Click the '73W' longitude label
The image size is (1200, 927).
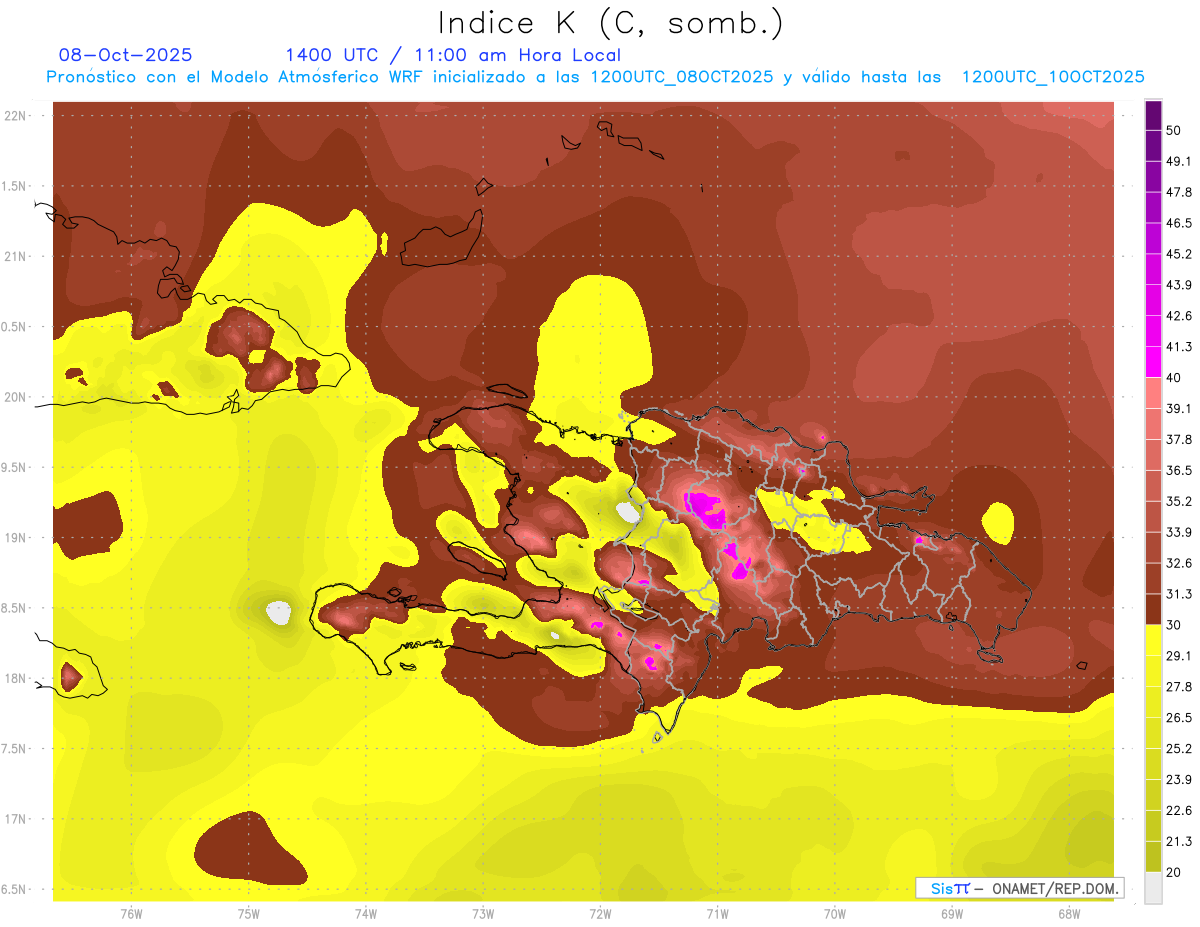point(483,914)
